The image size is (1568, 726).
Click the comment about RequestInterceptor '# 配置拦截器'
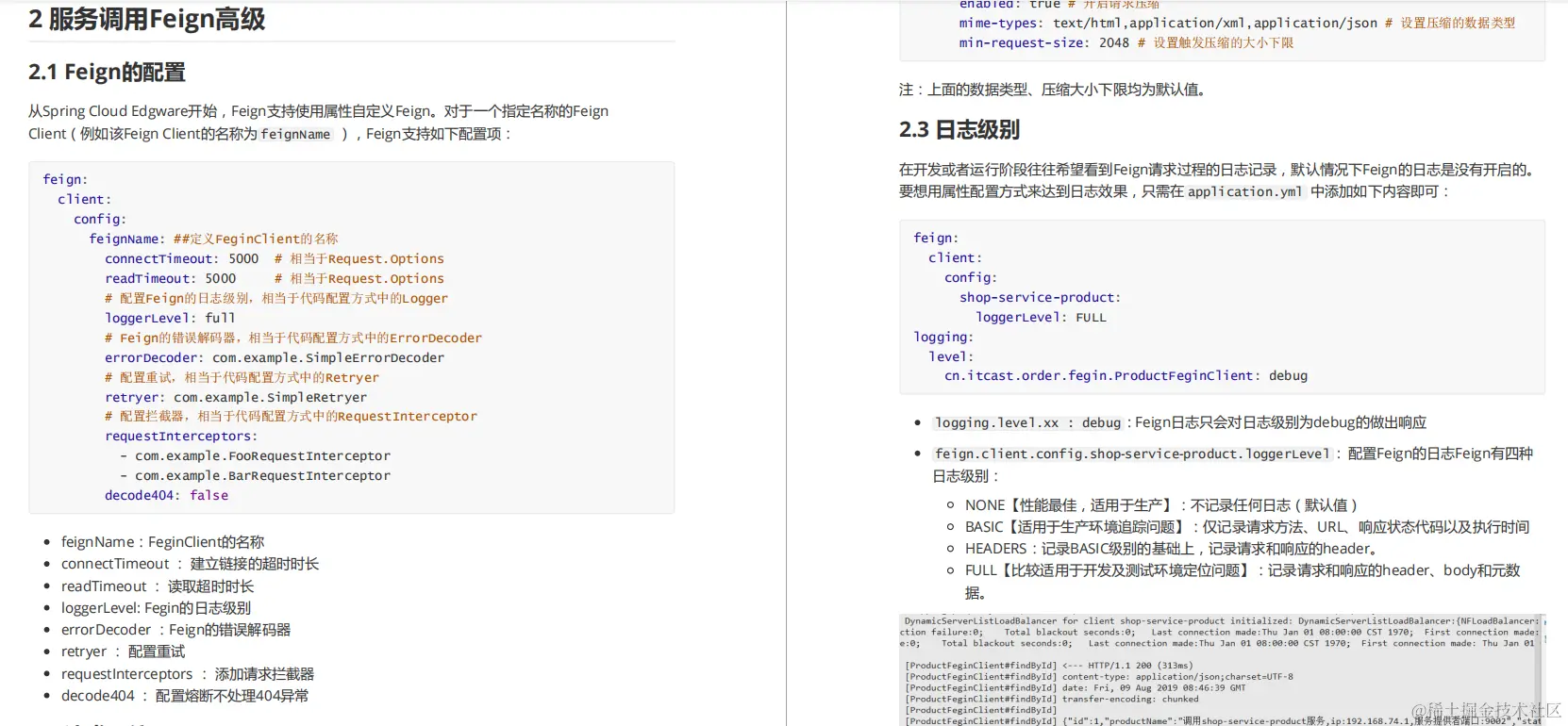(291, 416)
